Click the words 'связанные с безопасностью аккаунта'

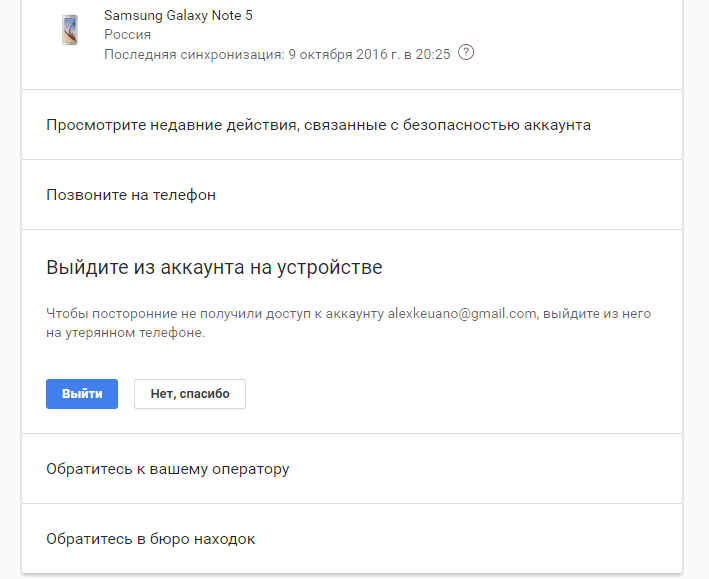447,125
